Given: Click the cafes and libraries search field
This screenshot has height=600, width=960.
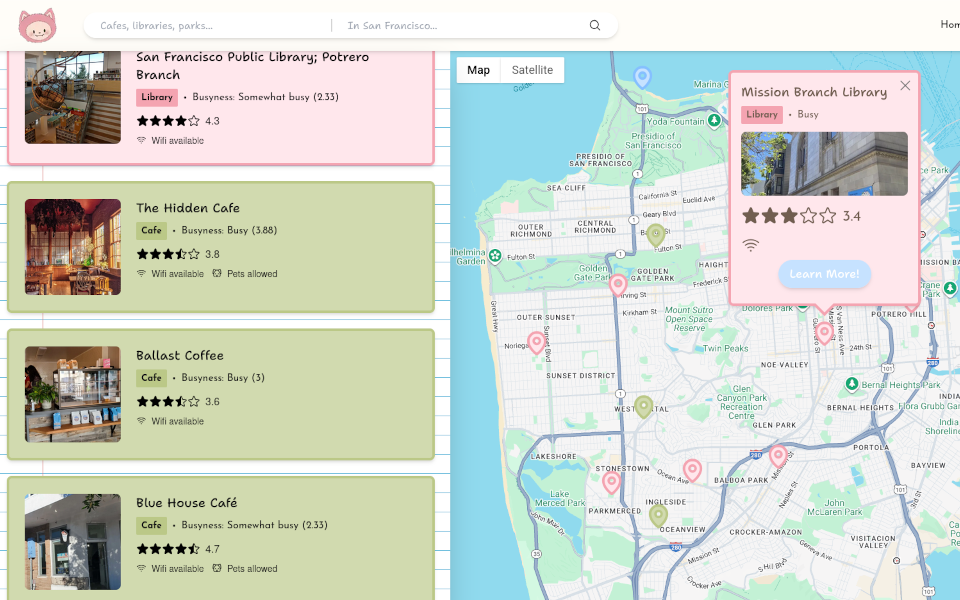Looking at the screenshot, I should click(200, 25).
